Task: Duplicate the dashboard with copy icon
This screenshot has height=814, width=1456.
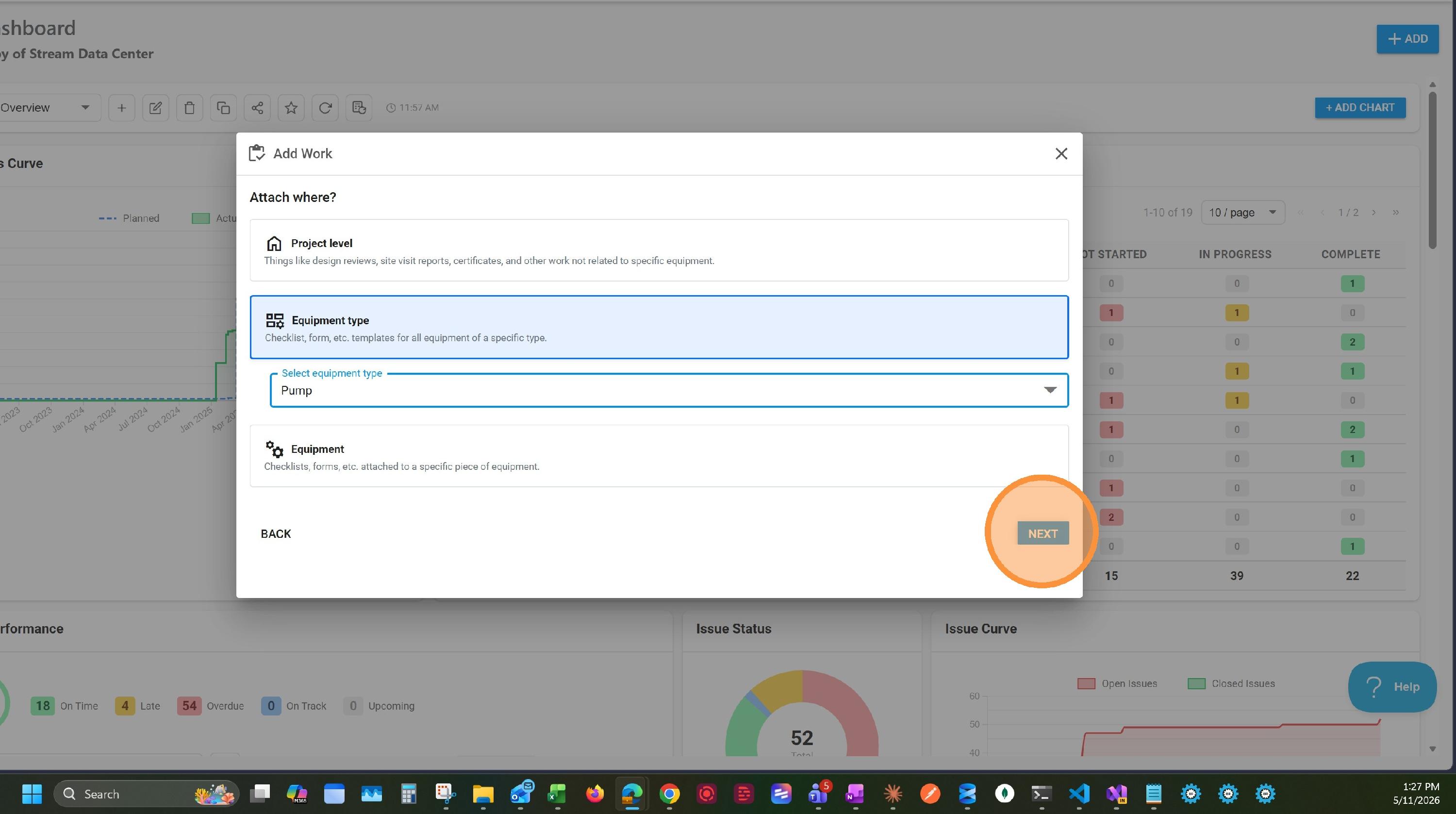Action: tap(223, 107)
